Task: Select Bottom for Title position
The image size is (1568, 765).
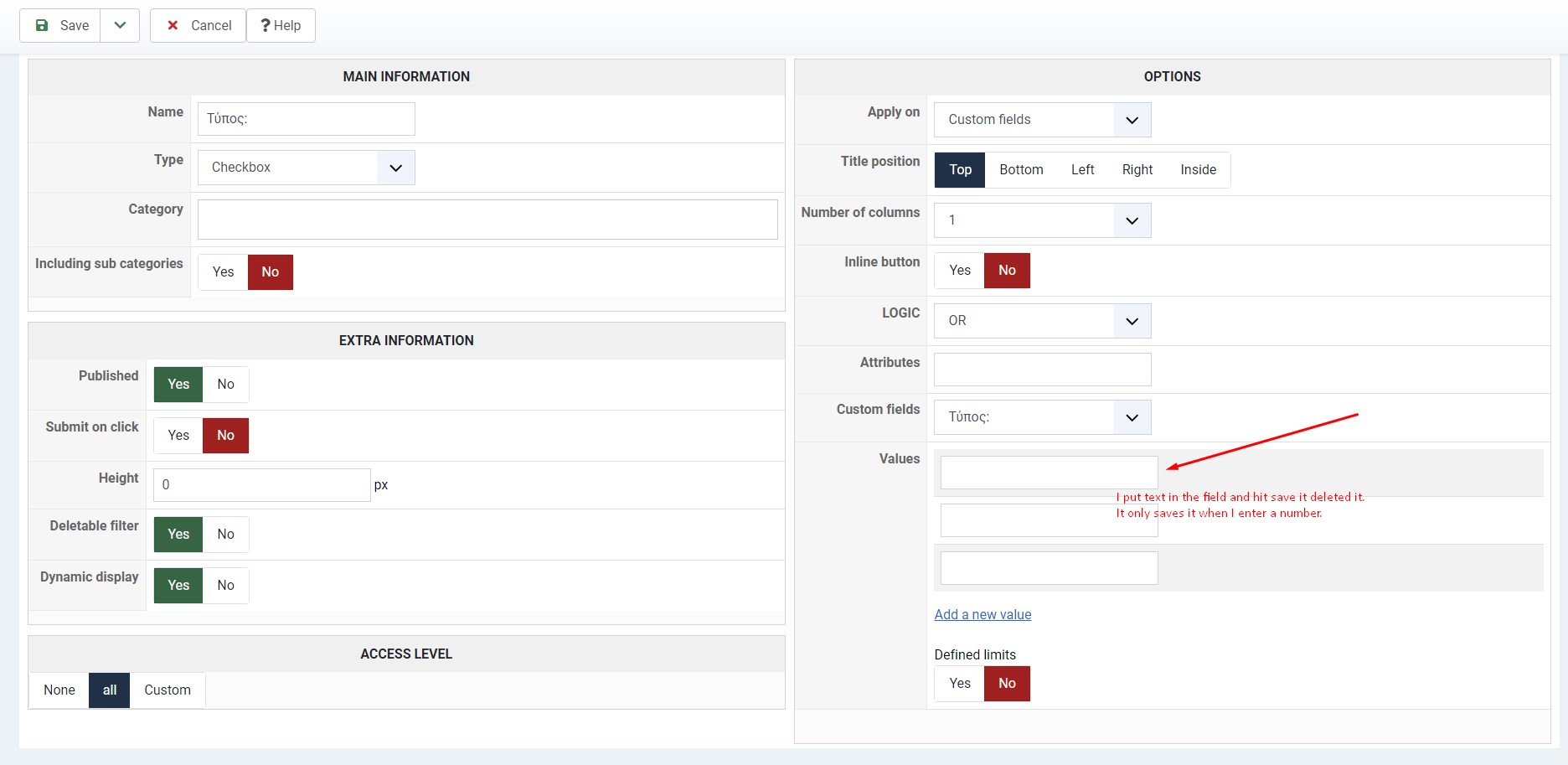Action: coord(1021,169)
